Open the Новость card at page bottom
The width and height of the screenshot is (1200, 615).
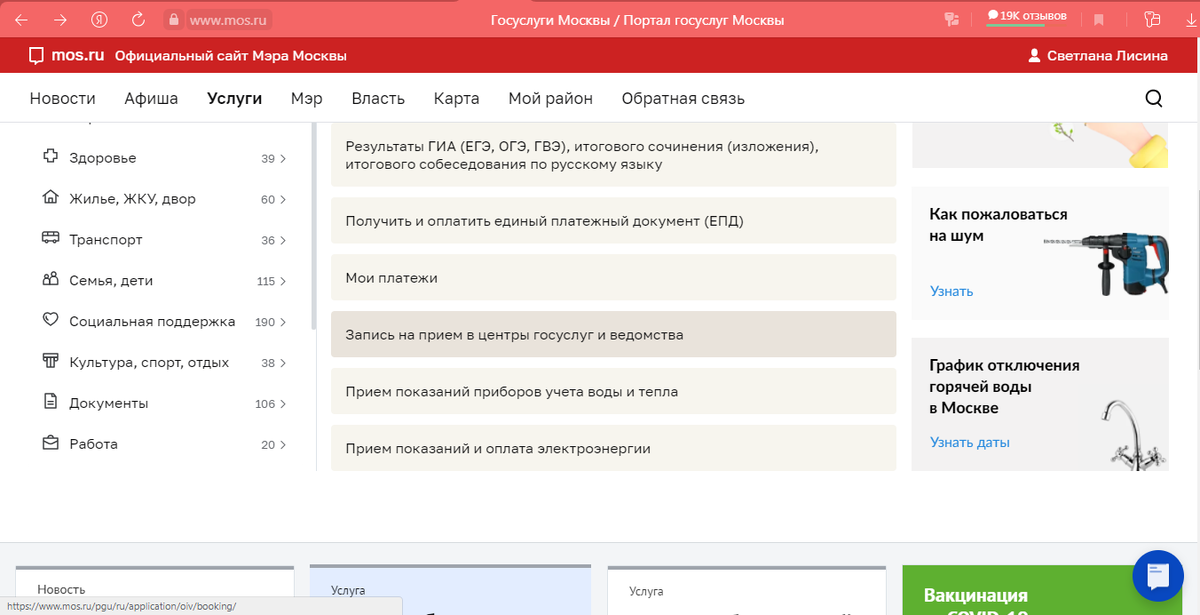click(x=155, y=591)
